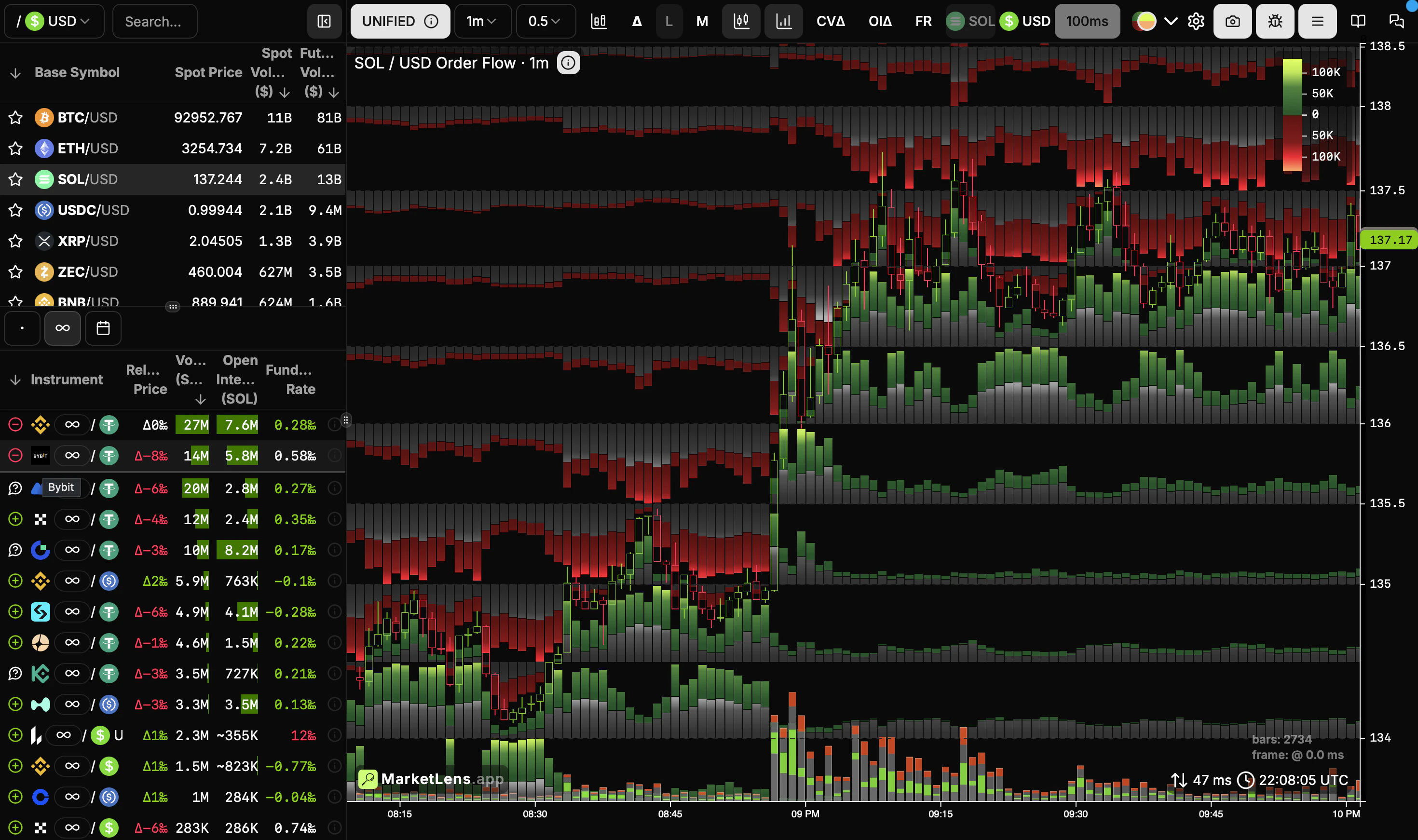Select the BNB/USD row
Image resolution: width=1418 pixels, height=840 pixels.
pos(173,301)
